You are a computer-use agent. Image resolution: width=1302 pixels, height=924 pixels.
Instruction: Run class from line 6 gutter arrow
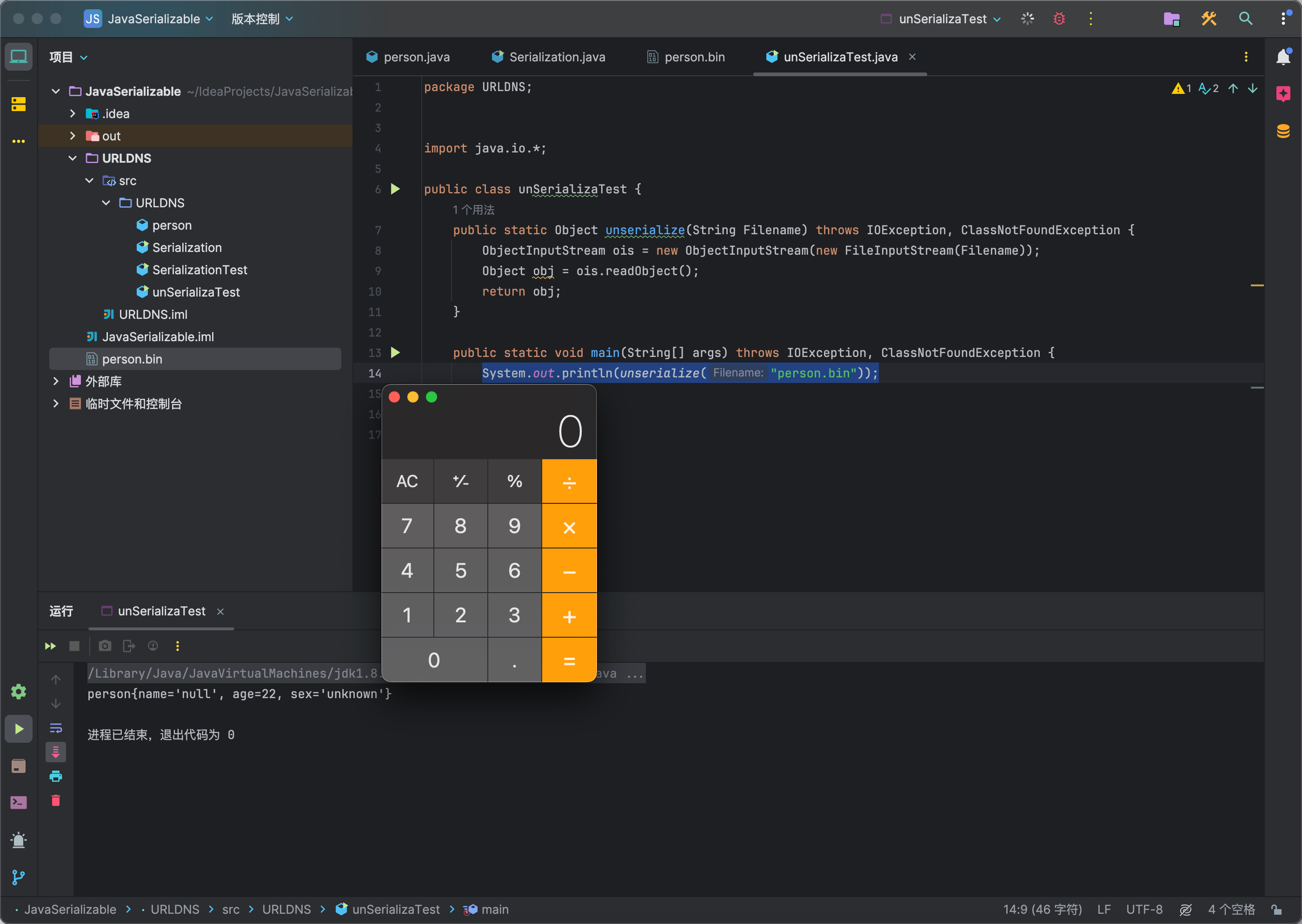(396, 189)
